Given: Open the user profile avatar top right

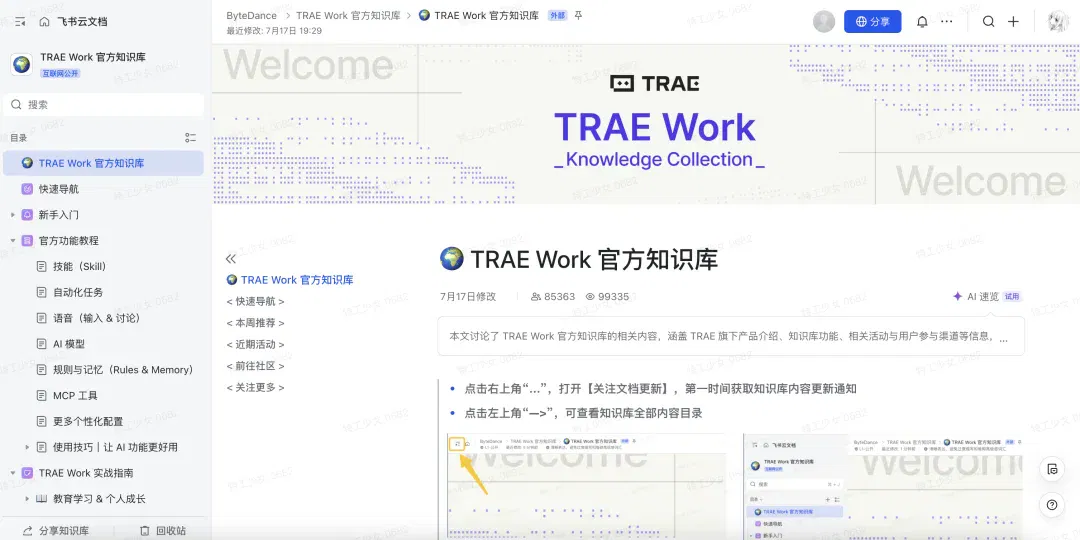Looking at the screenshot, I should (x=1058, y=21).
